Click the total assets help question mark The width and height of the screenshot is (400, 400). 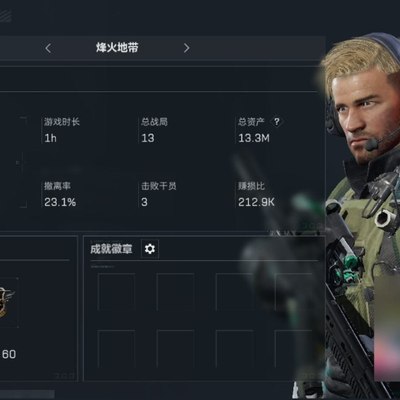pos(277,122)
